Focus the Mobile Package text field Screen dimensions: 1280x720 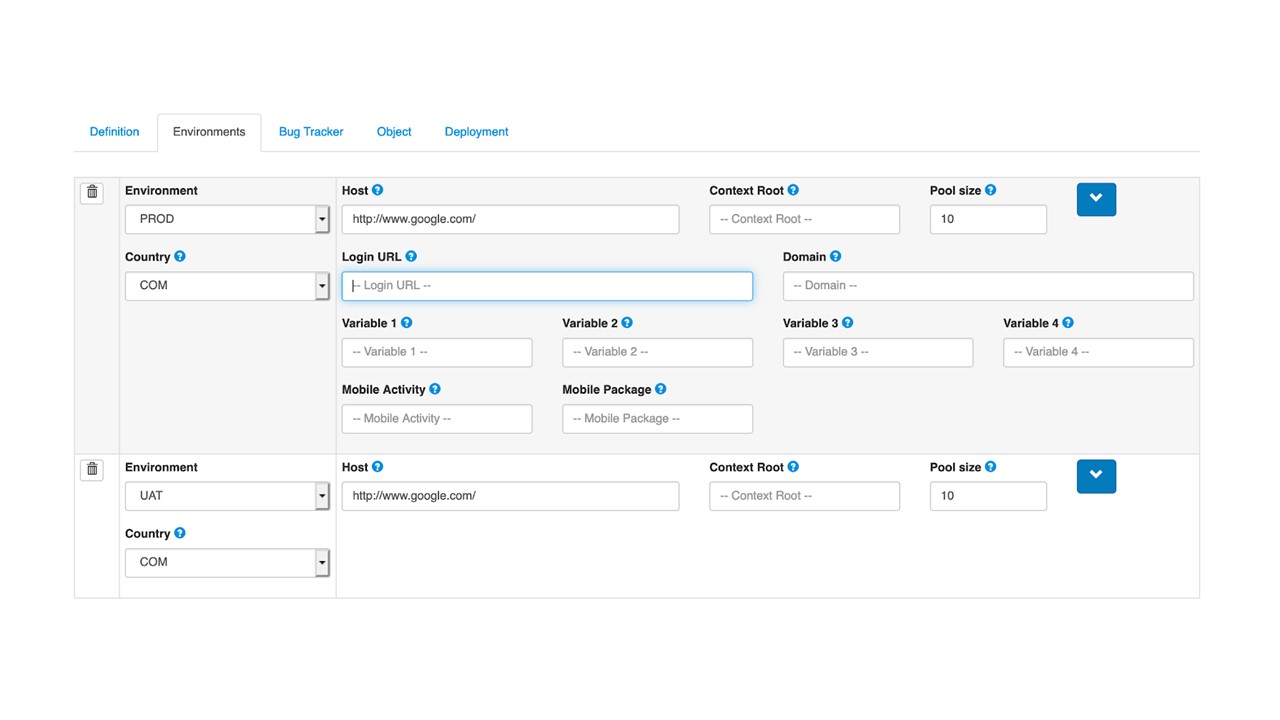point(657,419)
